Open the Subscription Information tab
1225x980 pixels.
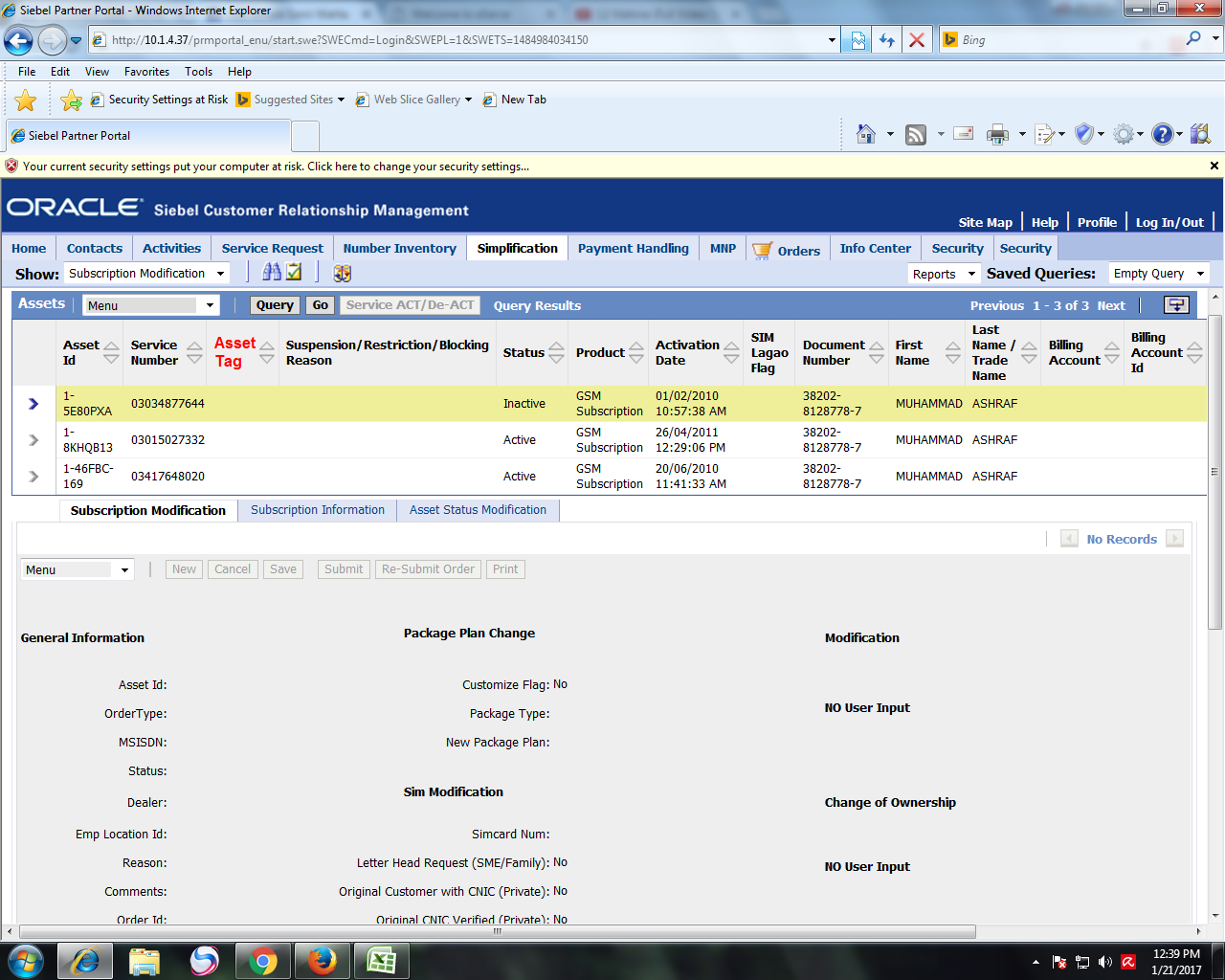click(318, 510)
